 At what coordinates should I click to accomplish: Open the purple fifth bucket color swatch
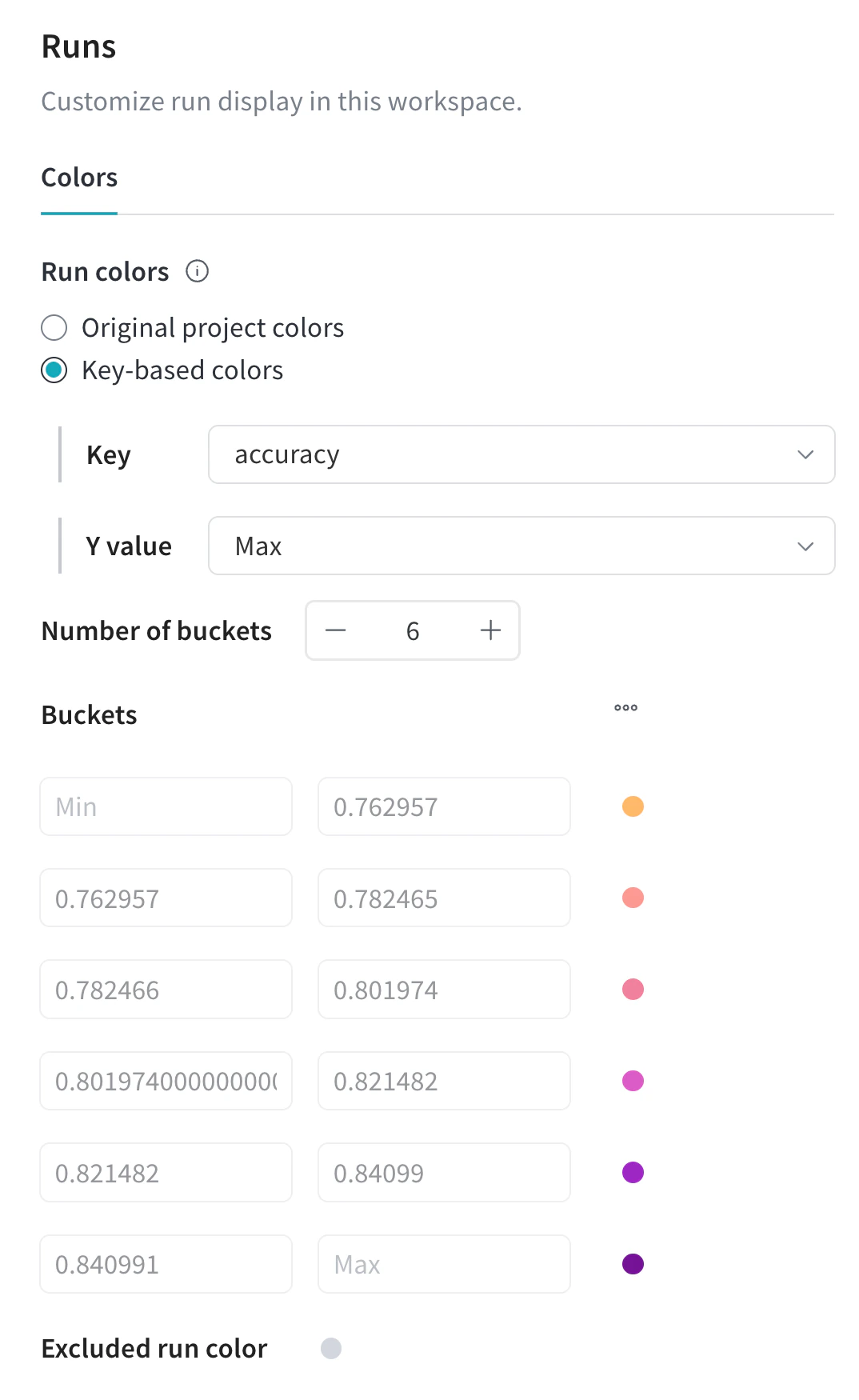pyautogui.click(x=633, y=1173)
